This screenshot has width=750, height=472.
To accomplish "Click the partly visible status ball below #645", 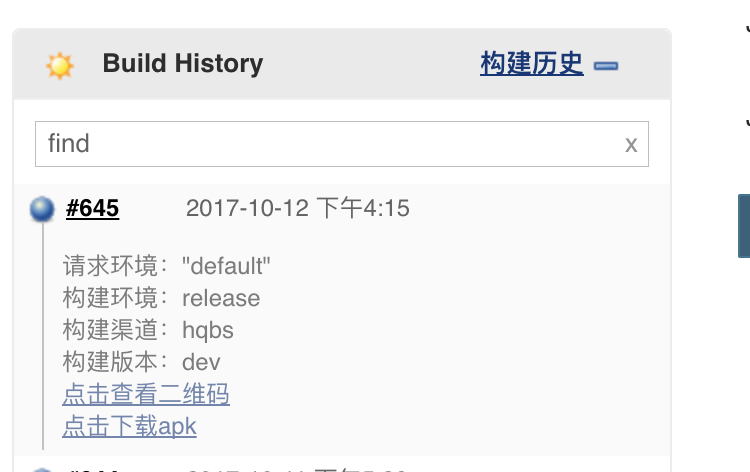I will click(42, 470).
